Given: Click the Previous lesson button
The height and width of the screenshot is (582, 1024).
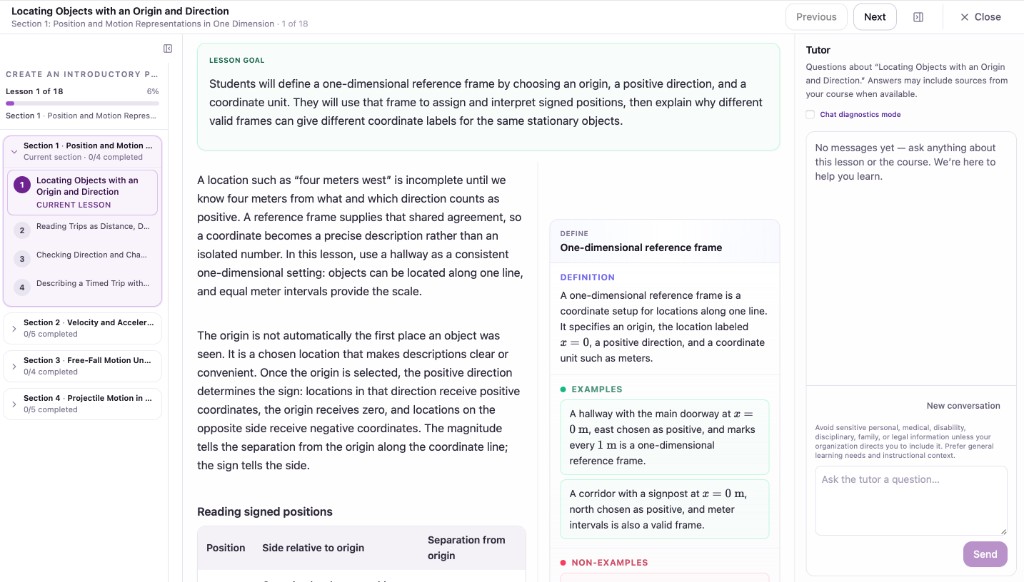Looking at the screenshot, I should [816, 17].
